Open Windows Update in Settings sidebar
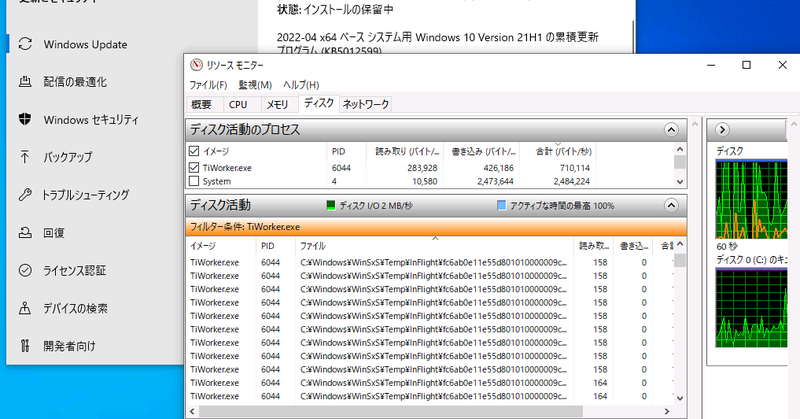 85,44
